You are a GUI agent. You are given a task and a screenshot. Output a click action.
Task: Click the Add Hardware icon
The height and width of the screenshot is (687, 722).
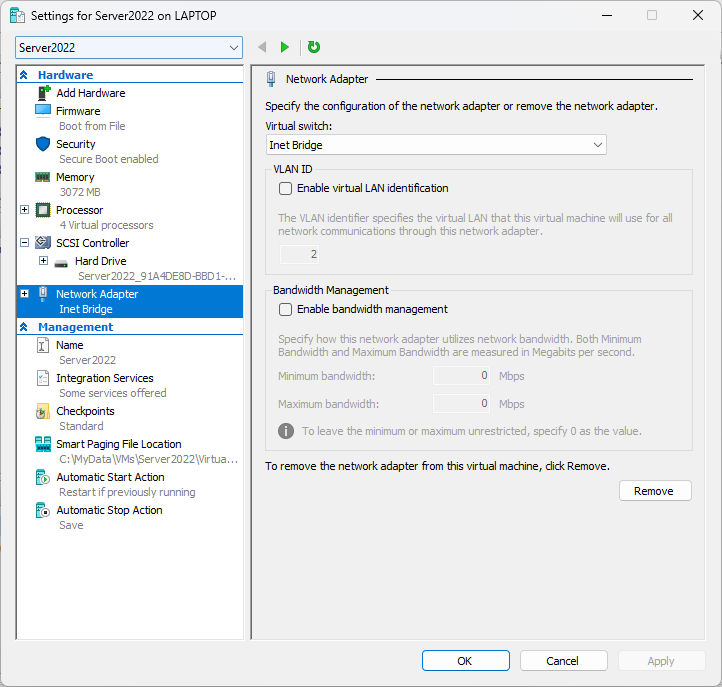(43, 93)
